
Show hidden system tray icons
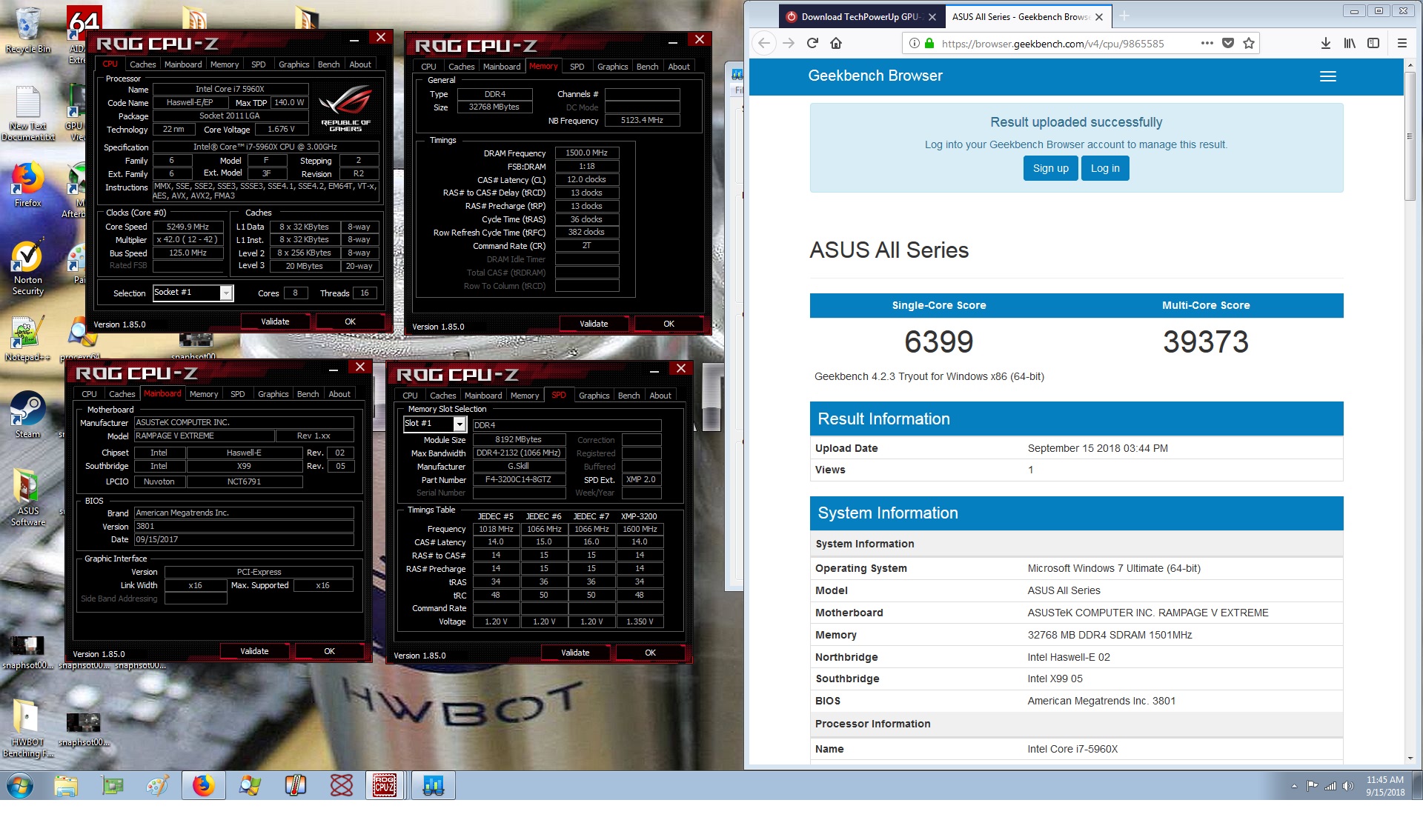coord(1294,786)
